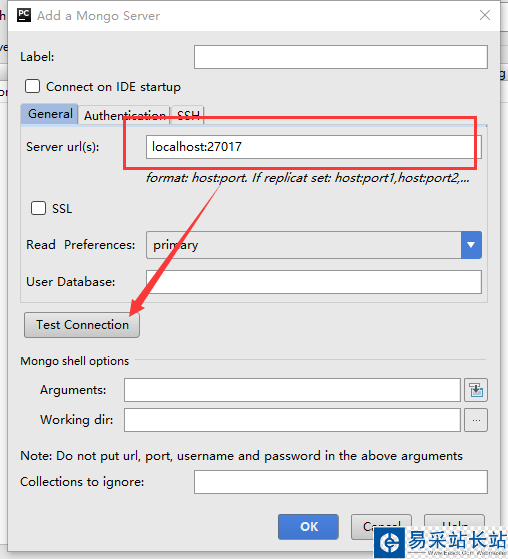508x559 pixels.
Task: Confirm with the OK button
Action: [308, 527]
